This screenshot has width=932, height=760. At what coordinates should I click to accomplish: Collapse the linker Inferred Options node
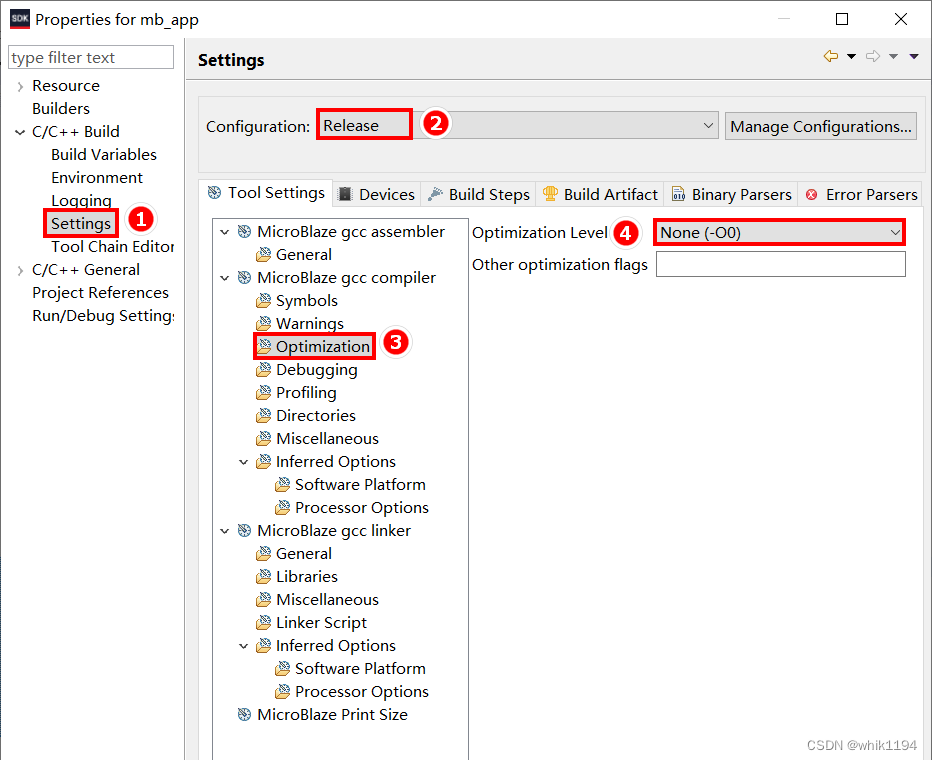click(244, 645)
